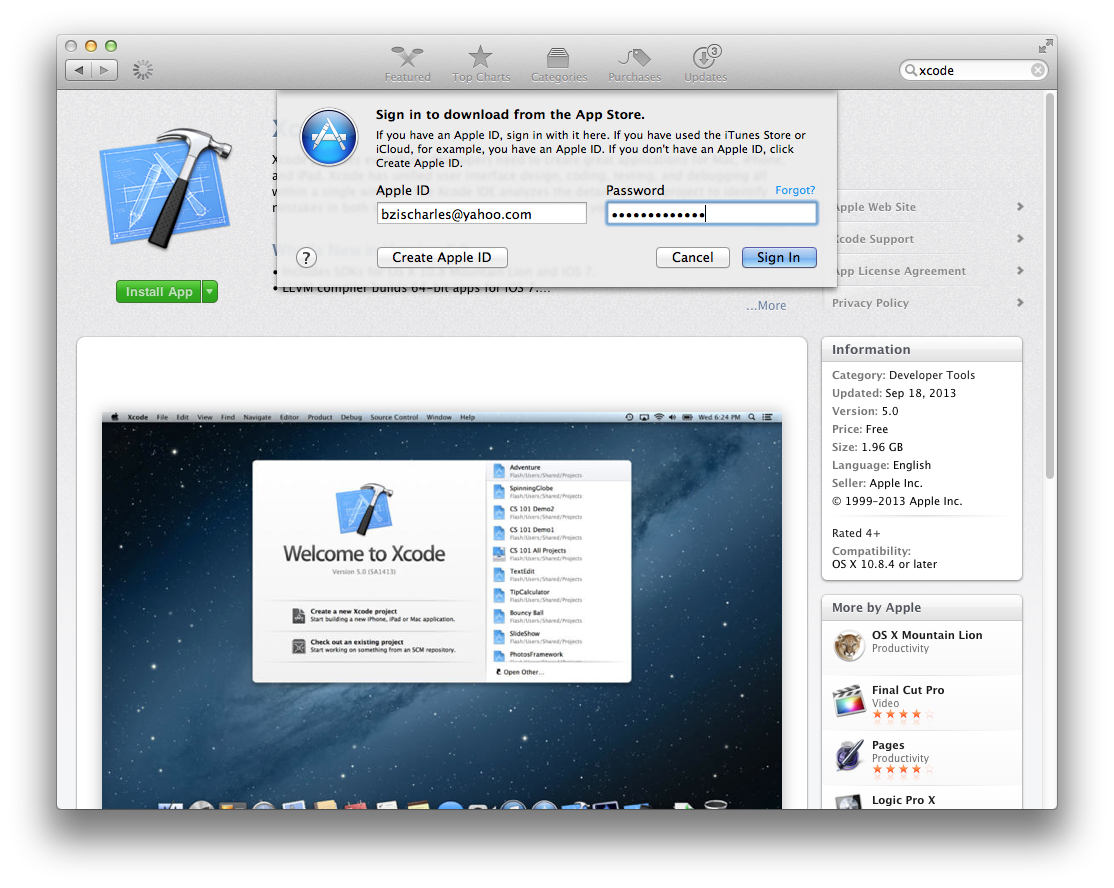Expand the Install App dropdown arrow

210,291
